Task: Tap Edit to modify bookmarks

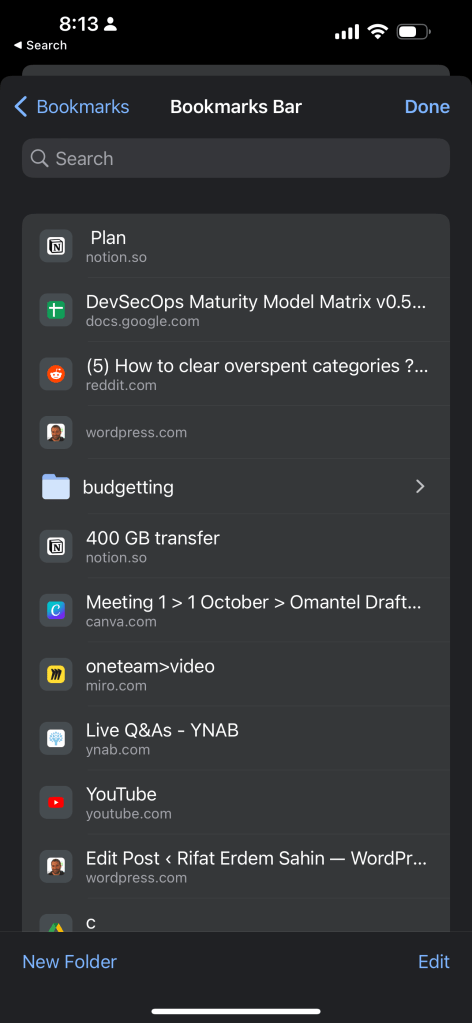Action: click(434, 961)
